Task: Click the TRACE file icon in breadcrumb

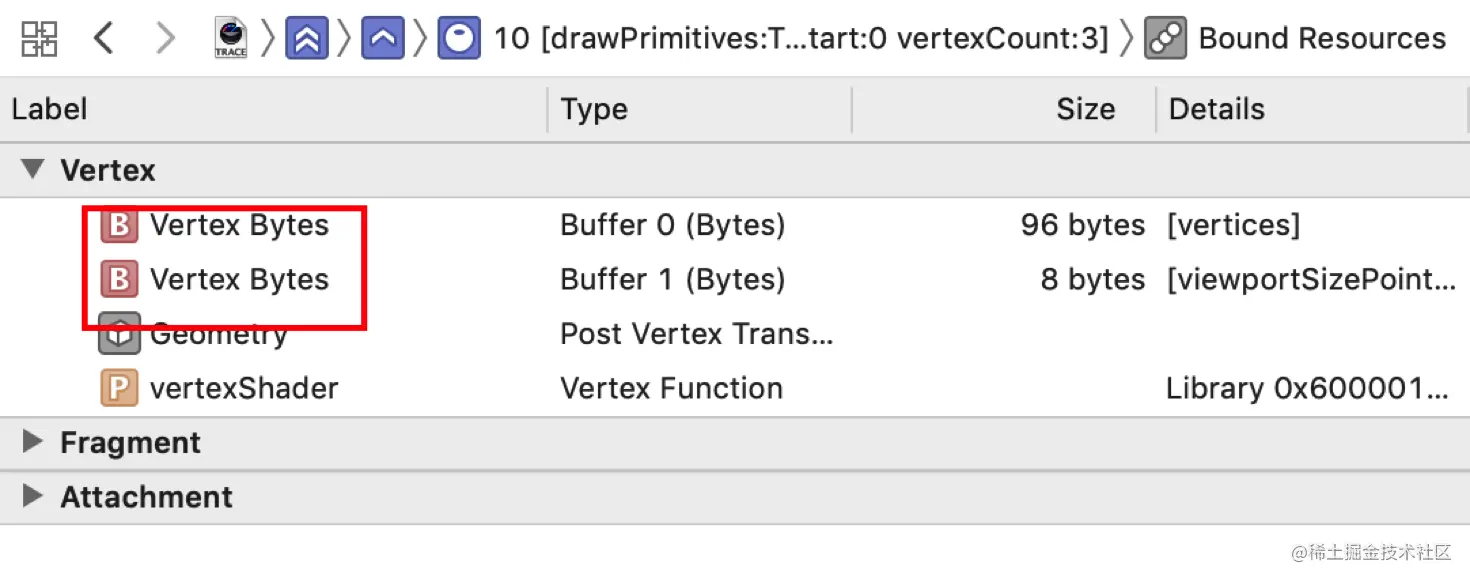Action: point(231,39)
